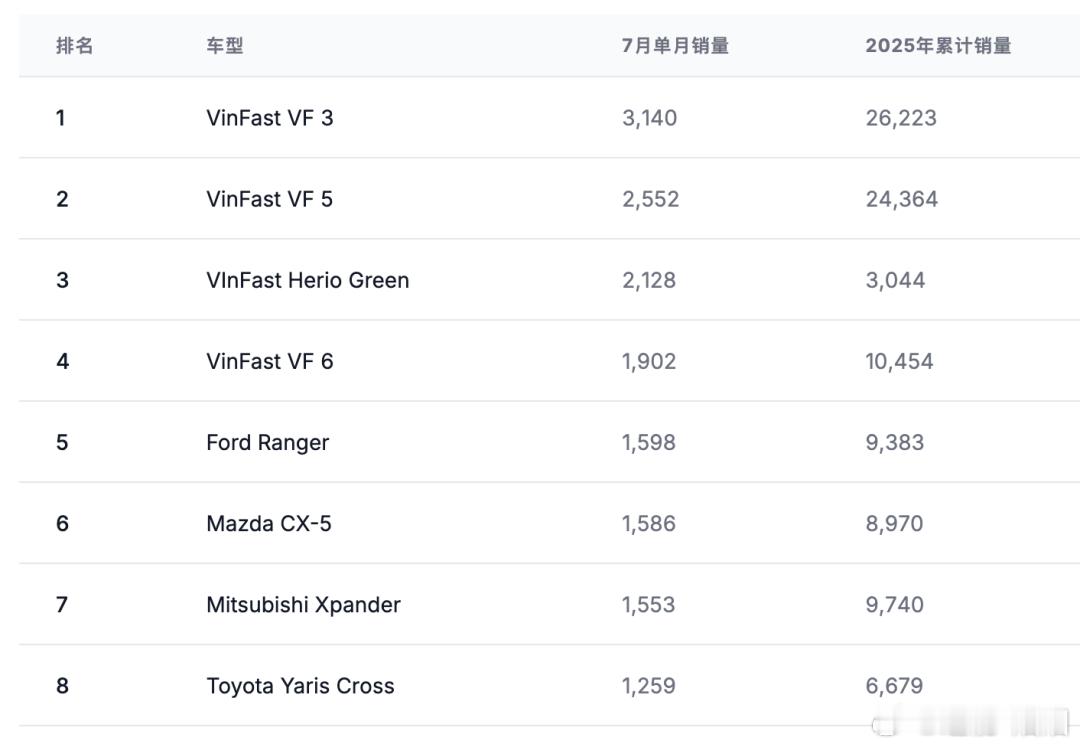Click the cumulative sales figure 26,223
The width and height of the screenshot is (1080, 747).
[901, 118]
